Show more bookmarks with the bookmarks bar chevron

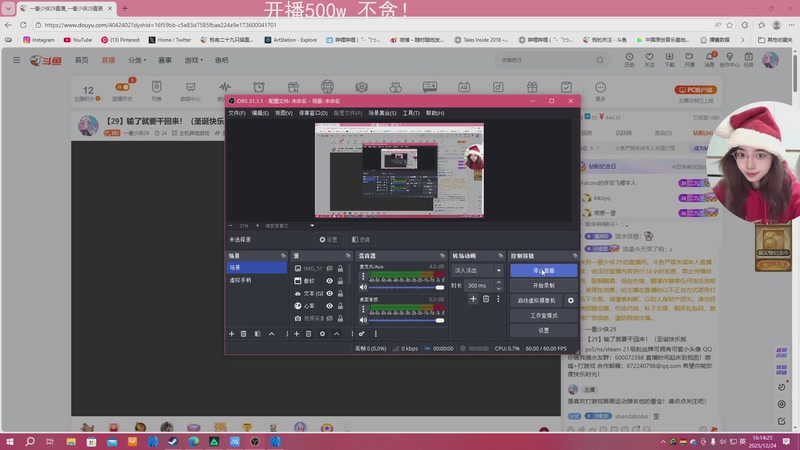742,40
